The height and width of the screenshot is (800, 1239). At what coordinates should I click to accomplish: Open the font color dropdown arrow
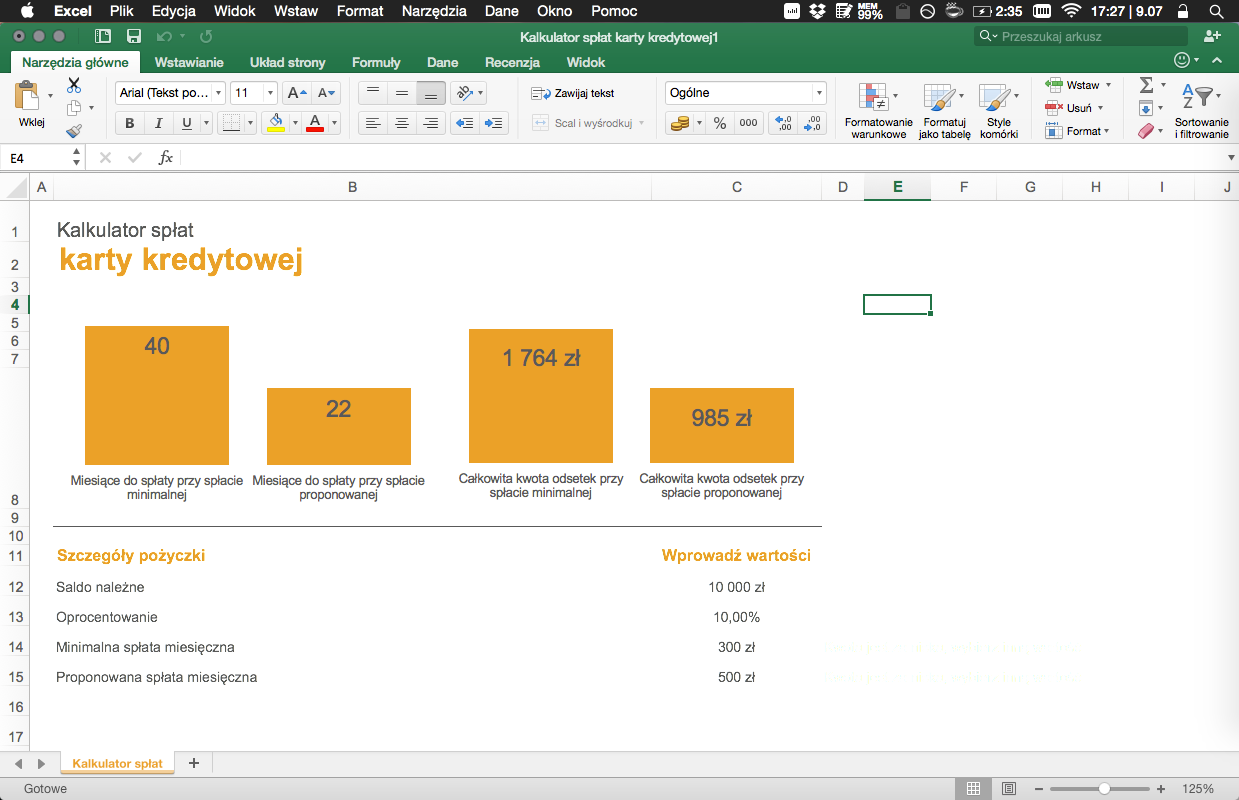click(335, 124)
